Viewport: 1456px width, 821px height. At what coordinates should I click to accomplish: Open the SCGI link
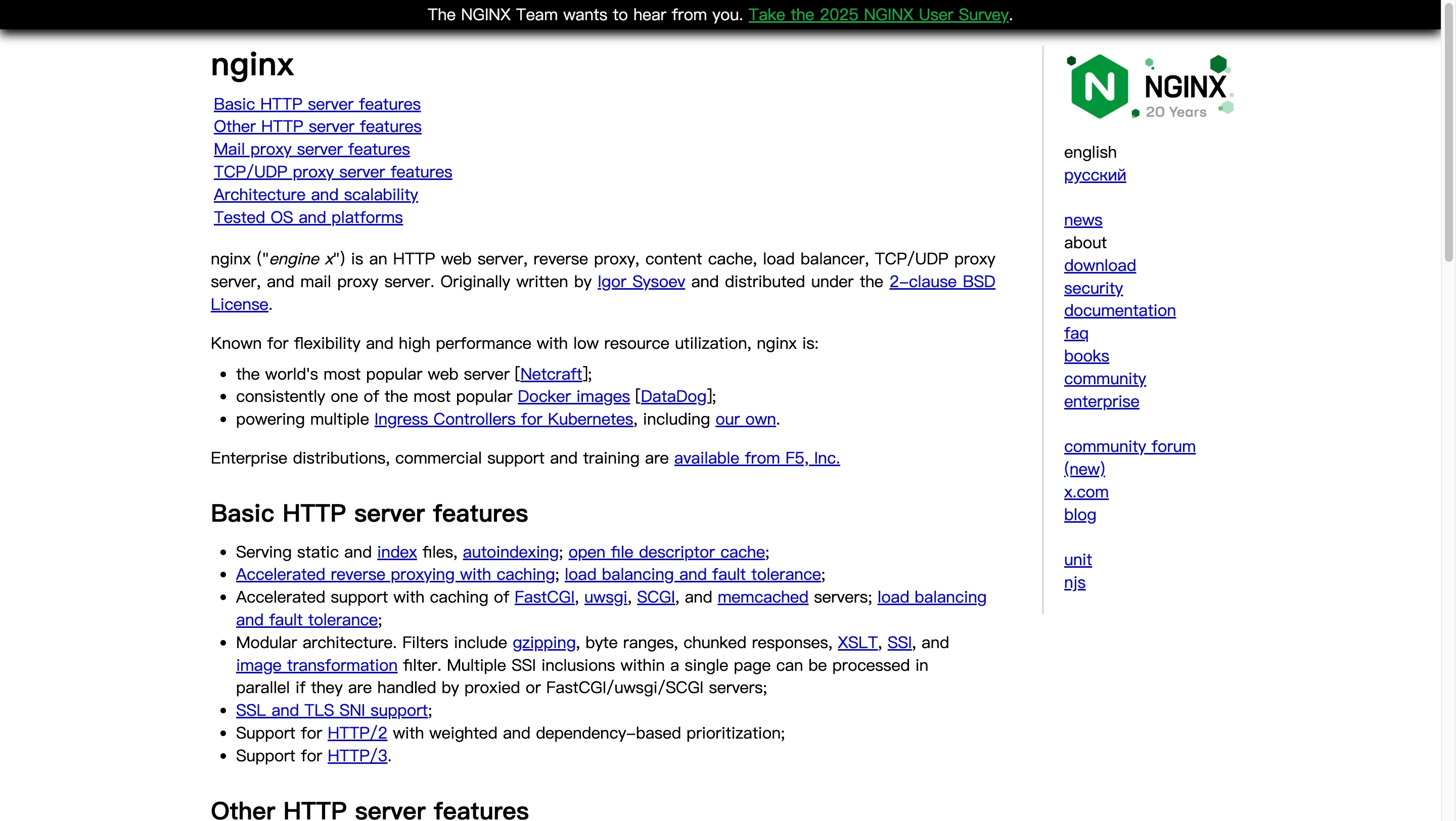coord(656,597)
